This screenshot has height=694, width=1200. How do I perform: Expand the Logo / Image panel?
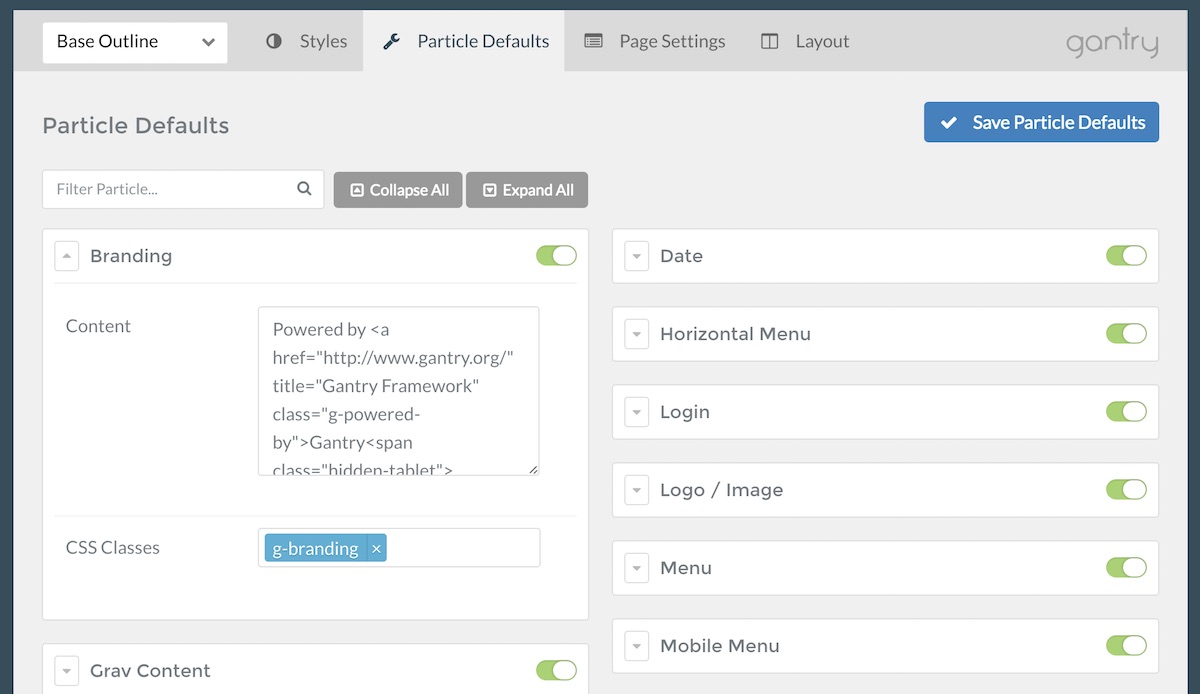click(636, 490)
